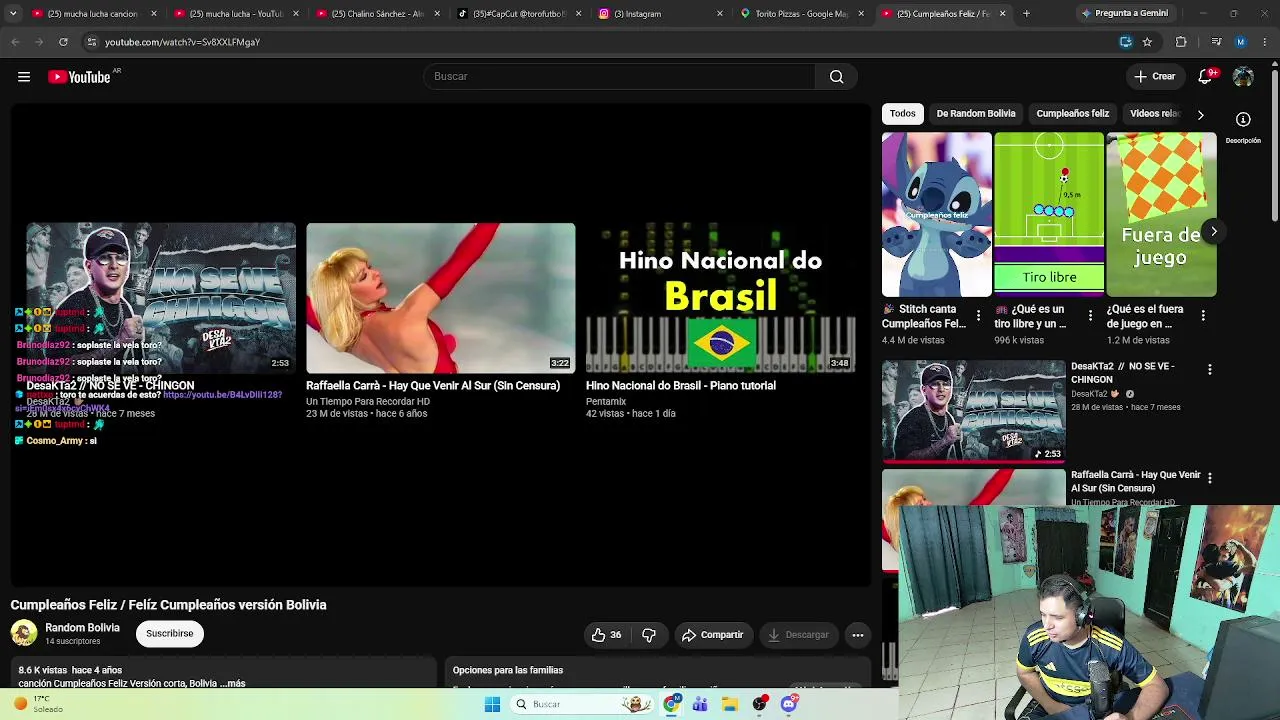Image resolution: width=1280 pixels, height=720 pixels.
Task: Open Discord from the taskbar
Action: point(789,705)
